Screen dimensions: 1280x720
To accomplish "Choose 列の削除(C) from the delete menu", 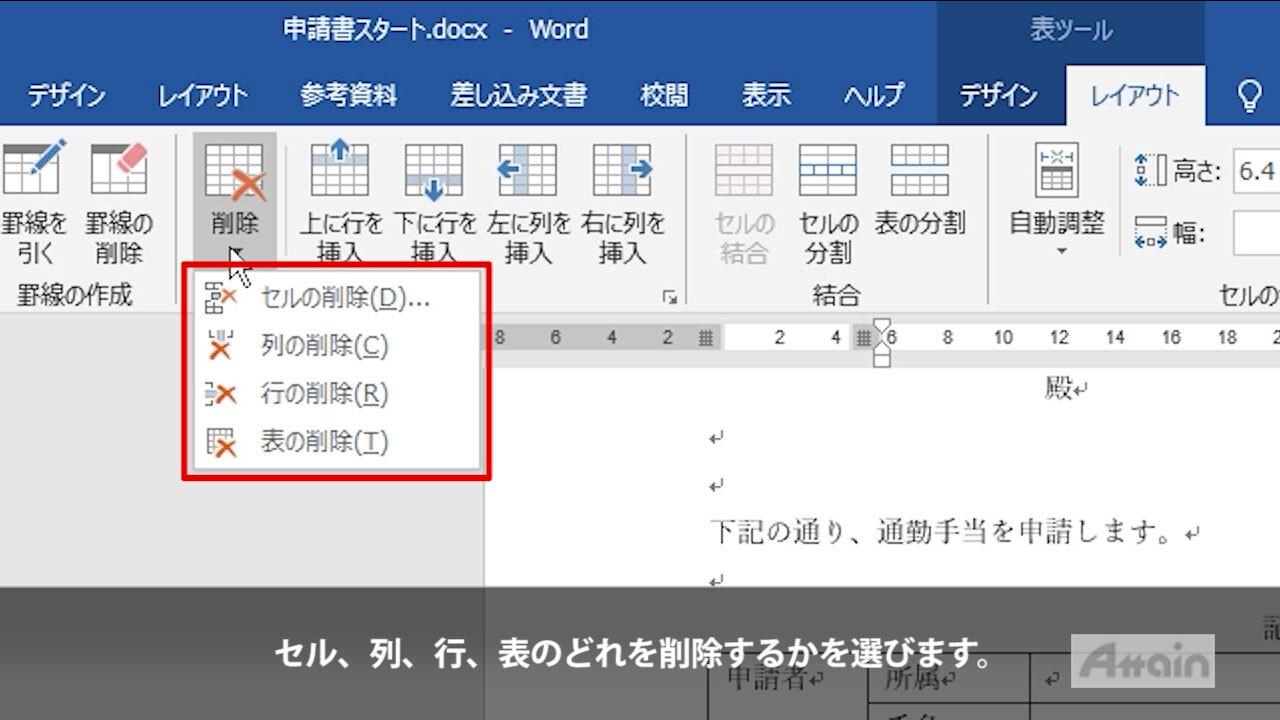I will 336,346.
